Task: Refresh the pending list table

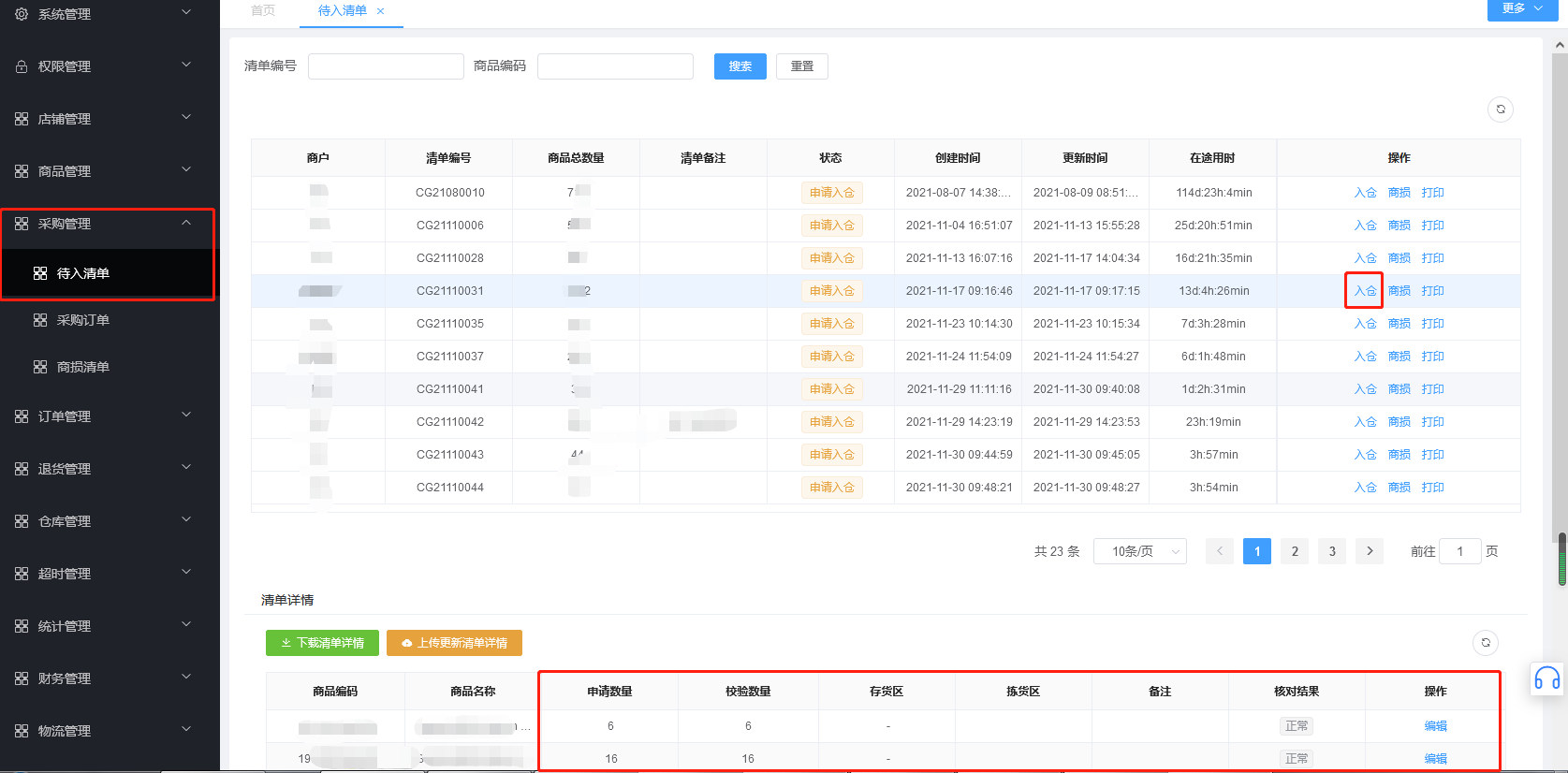Action: coord(1501,109)
